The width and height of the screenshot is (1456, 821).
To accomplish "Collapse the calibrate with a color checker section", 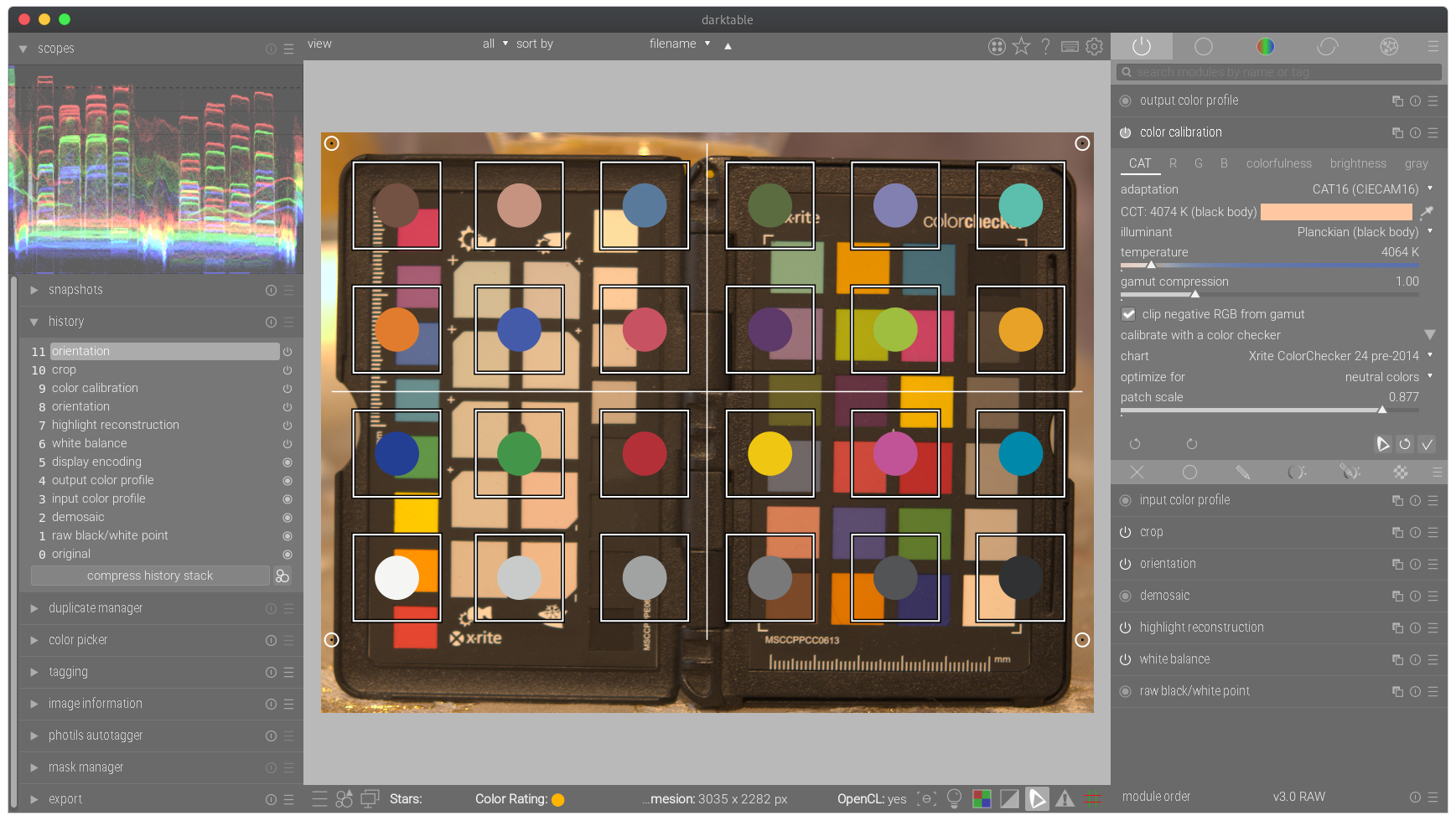I will (1430, 334).
